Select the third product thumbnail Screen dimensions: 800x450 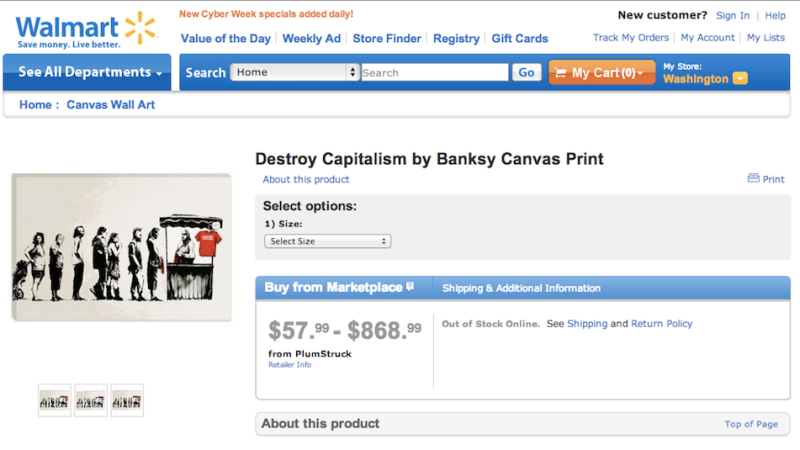[x=127, y=400]
